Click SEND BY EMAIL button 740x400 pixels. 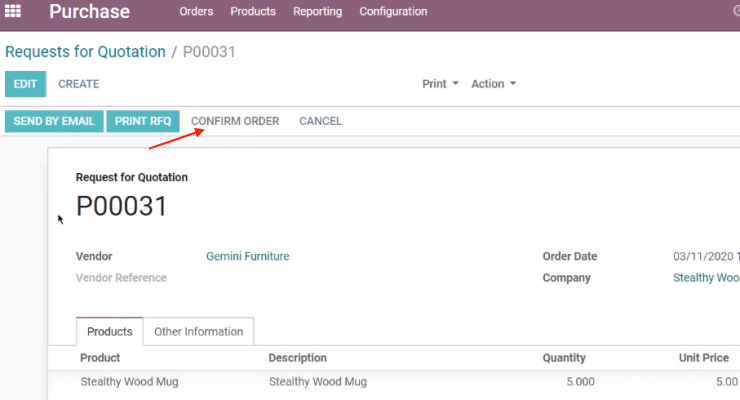click(x=54, y=121)
